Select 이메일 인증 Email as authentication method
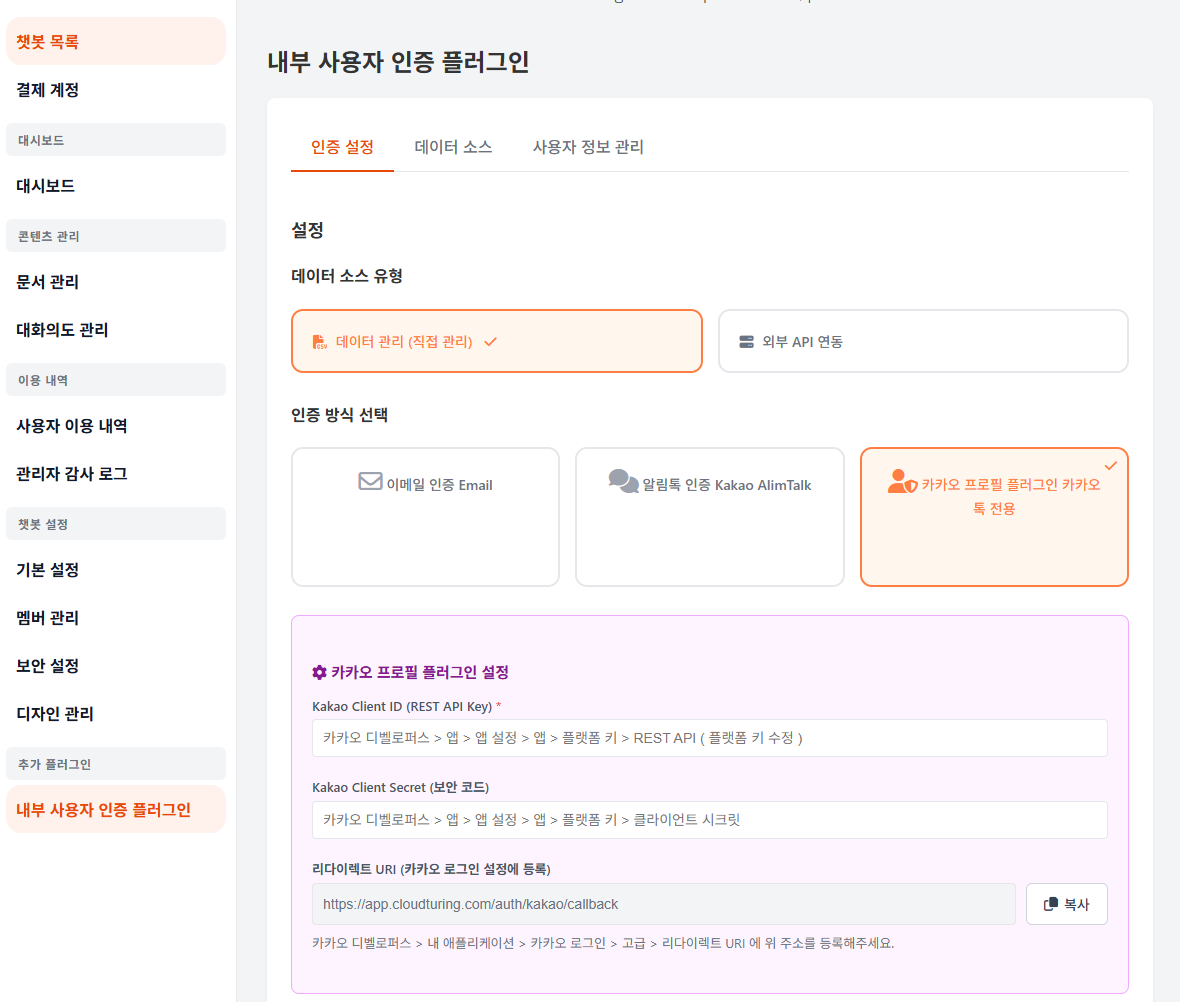Image resolution: width=1180 pixels, height=1002 pixels. [425, 516]
